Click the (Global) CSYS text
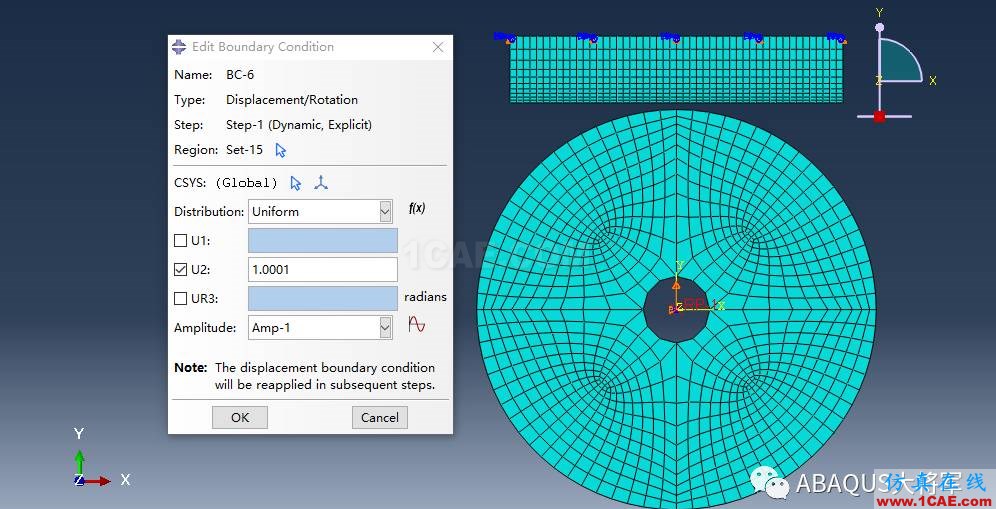The height and width of the screenshot is (509, 996). [246, 183]
